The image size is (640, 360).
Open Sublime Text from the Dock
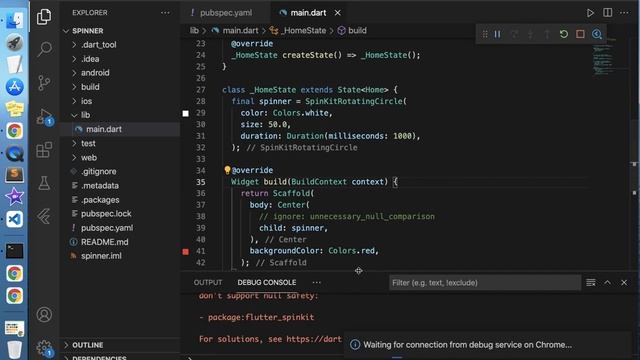click(14, 175)
